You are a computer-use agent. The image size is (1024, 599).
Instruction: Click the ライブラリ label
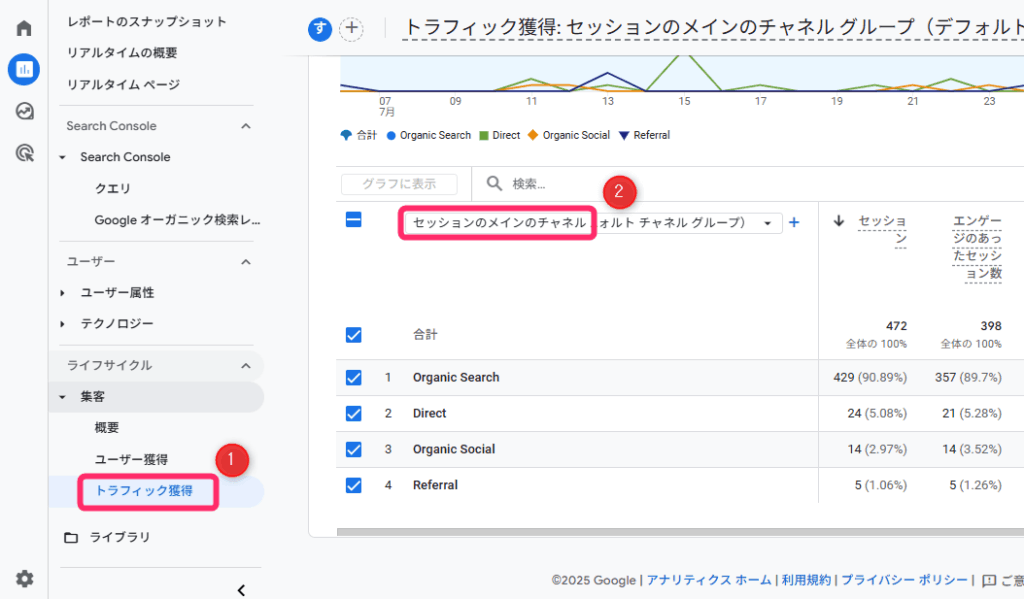point(120,537)
